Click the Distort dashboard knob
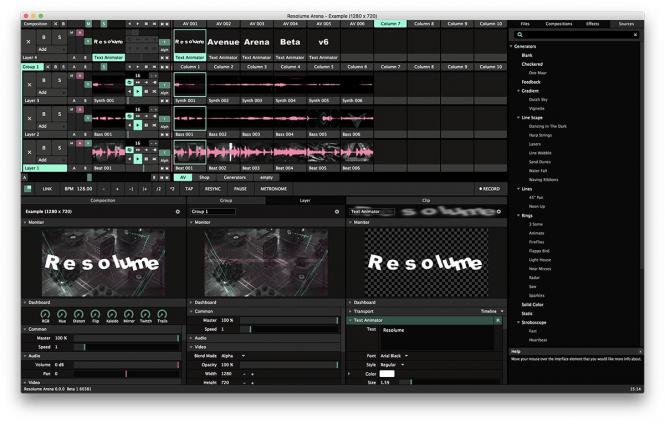 [x=79, y=314]
